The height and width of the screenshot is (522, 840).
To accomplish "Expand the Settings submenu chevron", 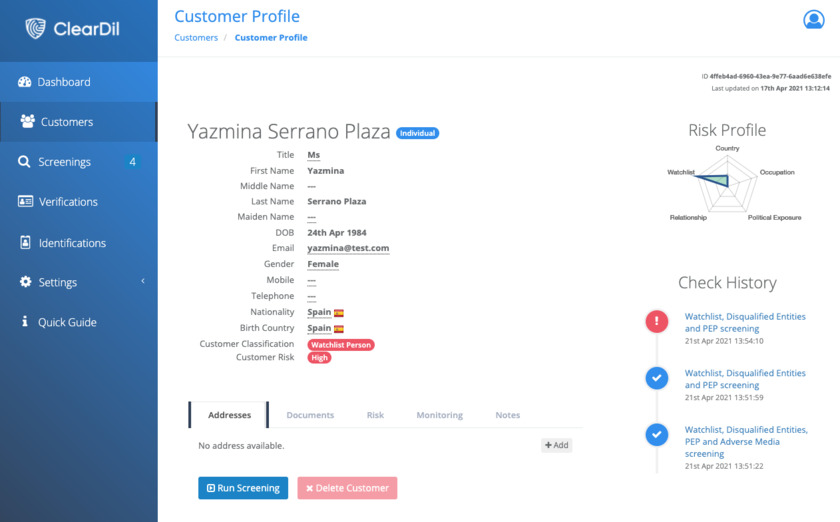I will point(143,282).
